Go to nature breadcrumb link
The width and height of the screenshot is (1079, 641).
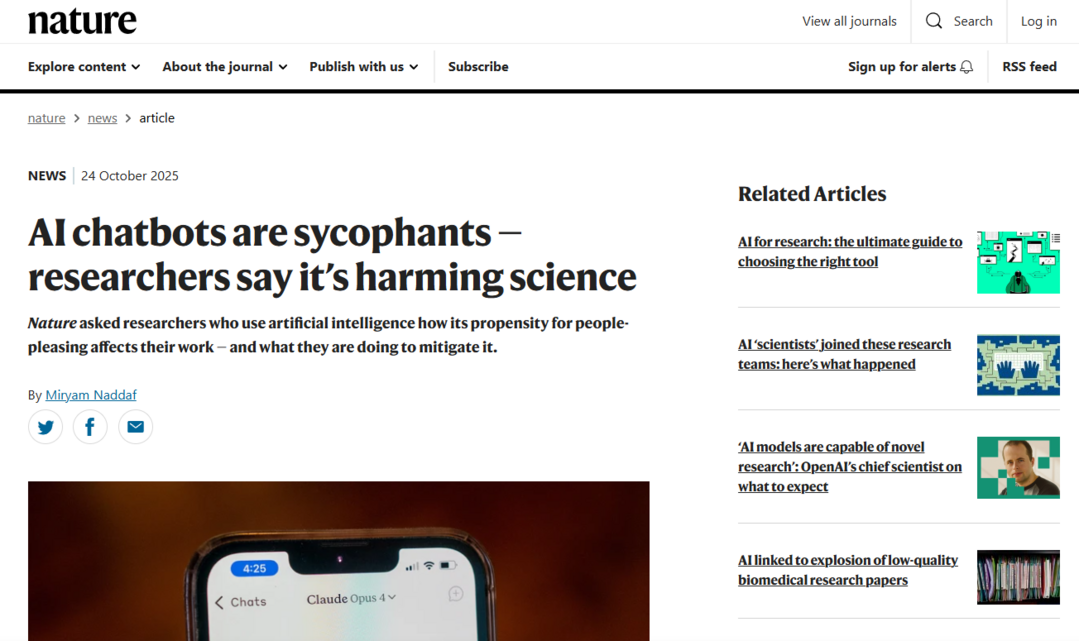(x=47, y=118)
